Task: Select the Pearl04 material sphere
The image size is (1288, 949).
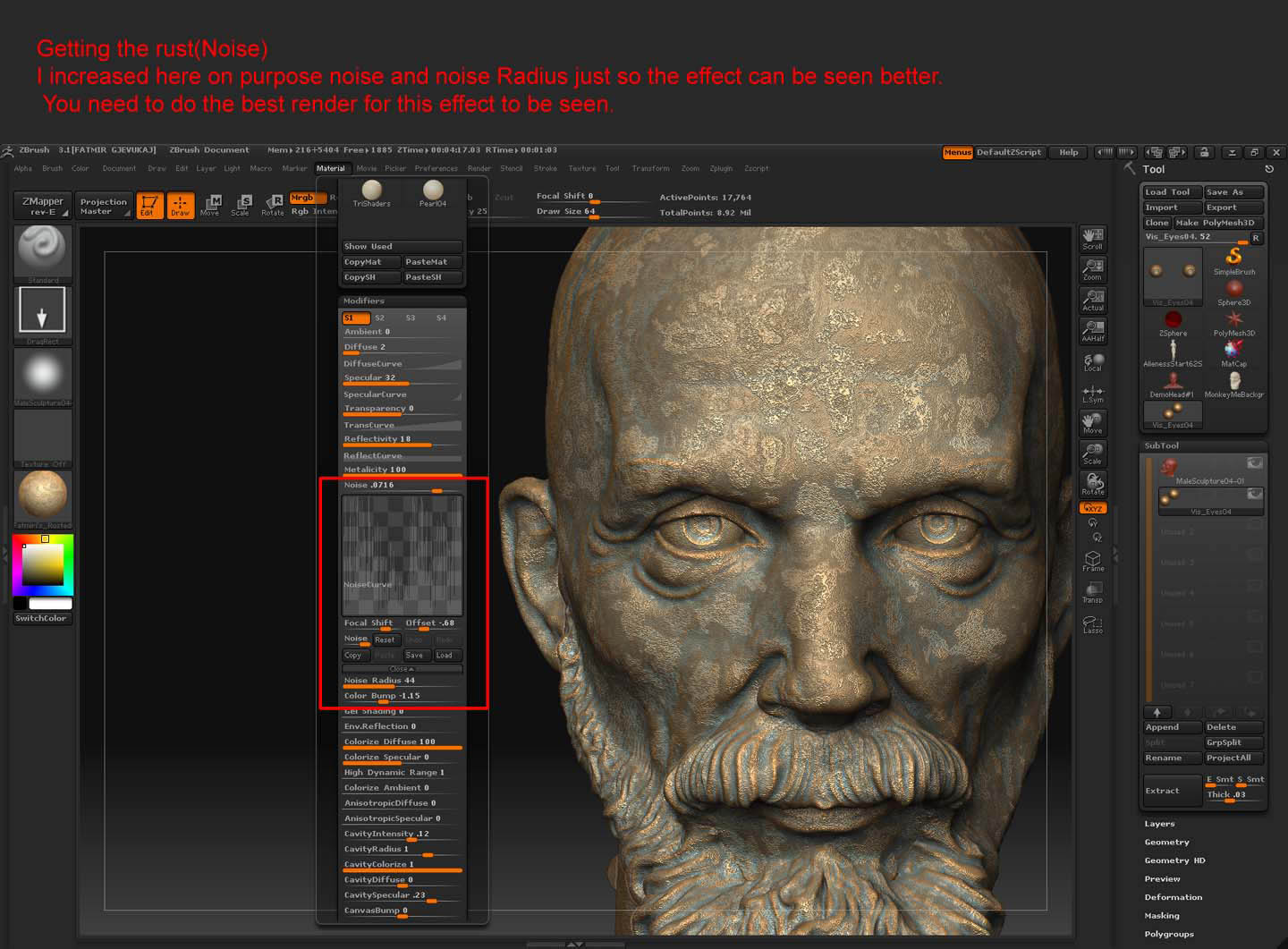Action: (433, 193)
